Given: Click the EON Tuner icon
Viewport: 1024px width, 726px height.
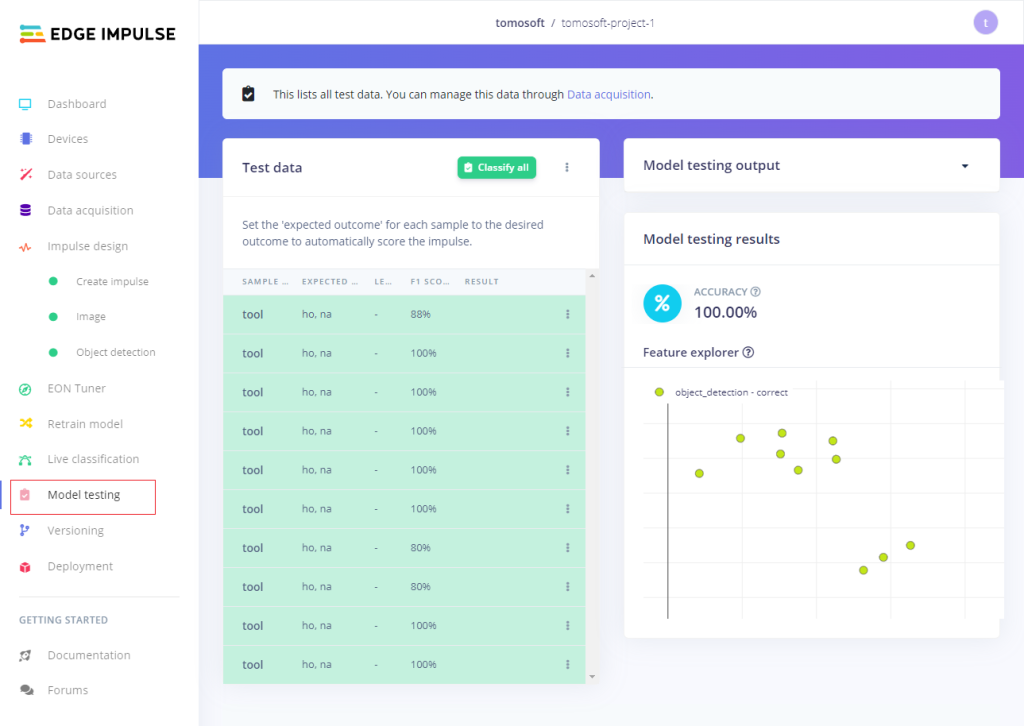Looking at the screenshot, I should coord(26,388).
